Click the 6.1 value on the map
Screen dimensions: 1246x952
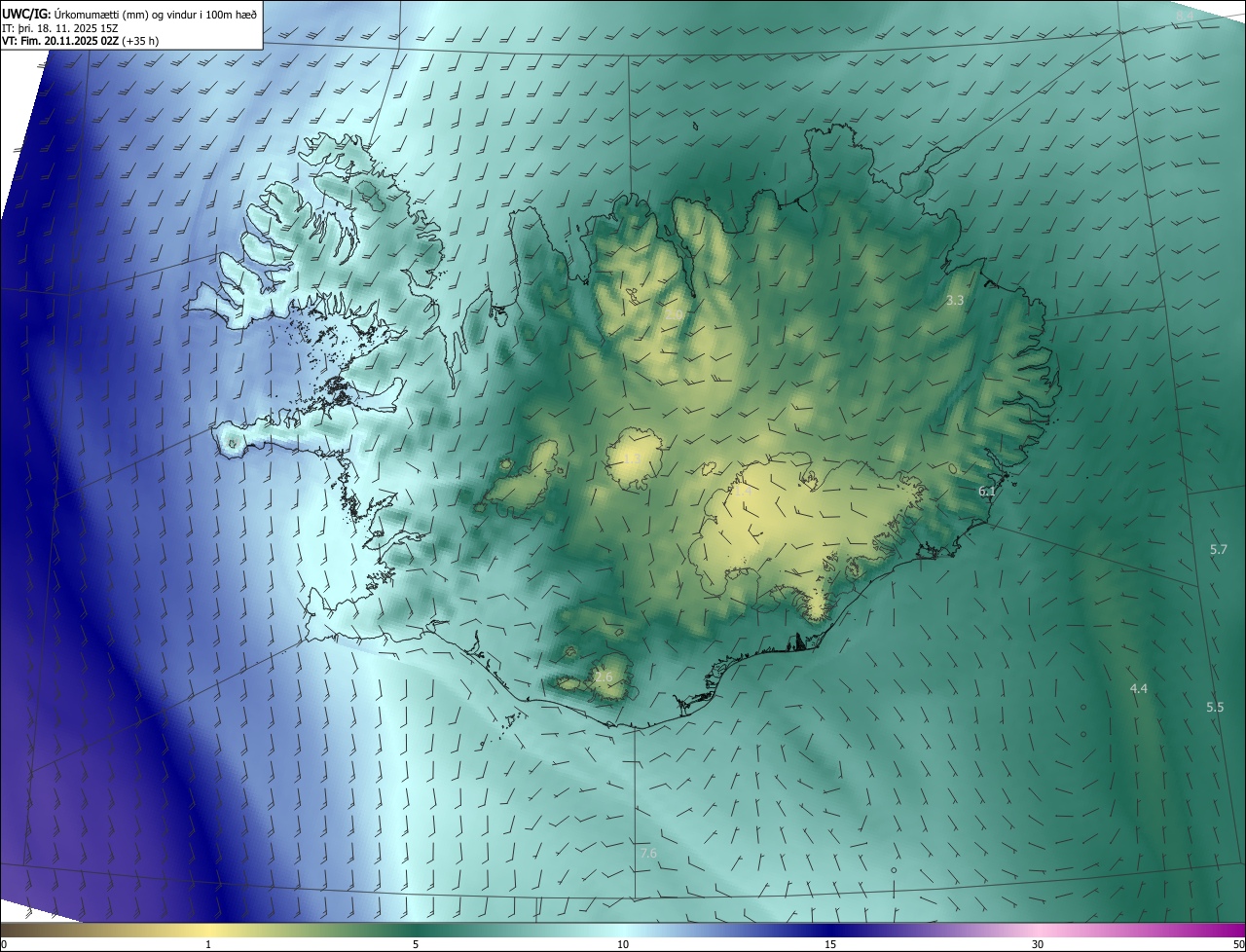click(x=987, y=492)
